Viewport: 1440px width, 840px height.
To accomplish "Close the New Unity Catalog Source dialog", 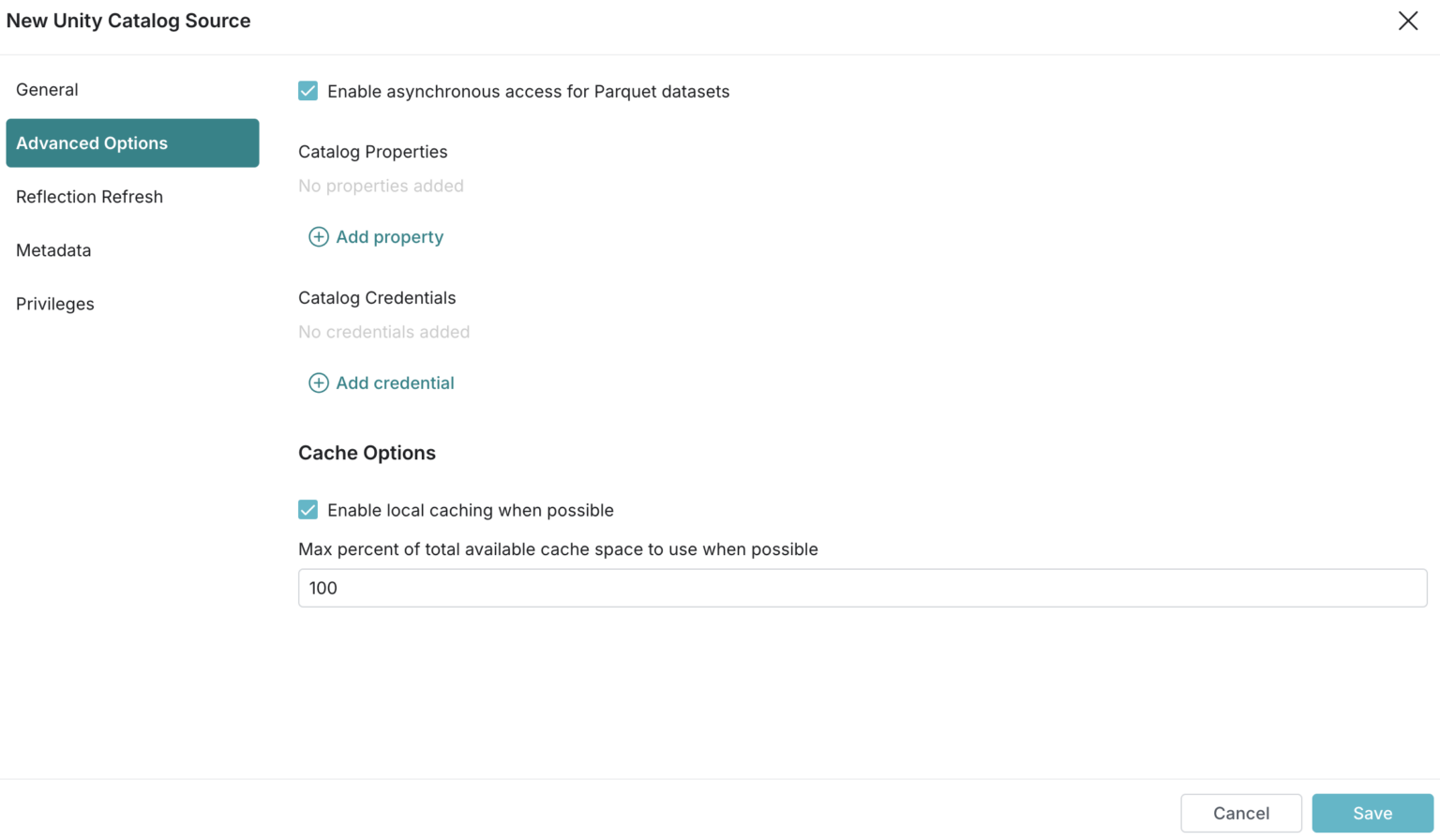I will (x=1407, y=21).
